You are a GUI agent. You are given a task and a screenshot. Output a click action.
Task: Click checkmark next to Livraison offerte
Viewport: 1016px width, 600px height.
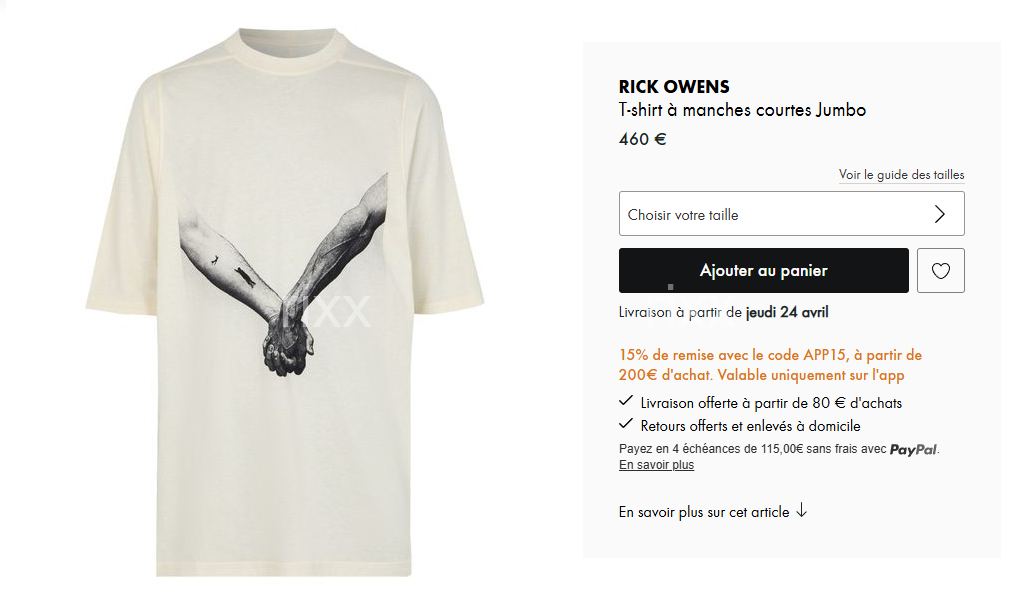(x=625, y=401)
